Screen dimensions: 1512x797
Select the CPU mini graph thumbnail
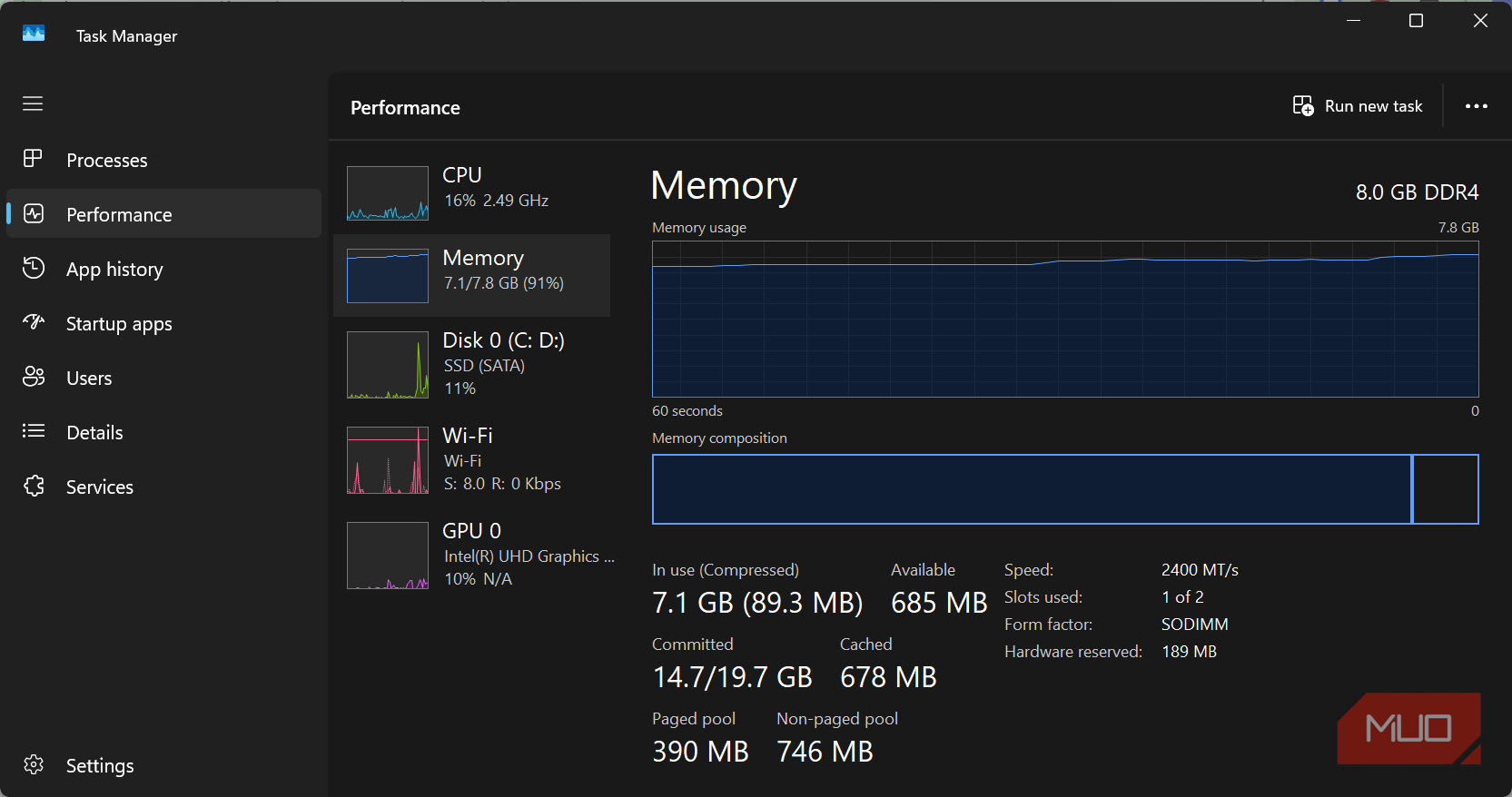pos(388,193)
